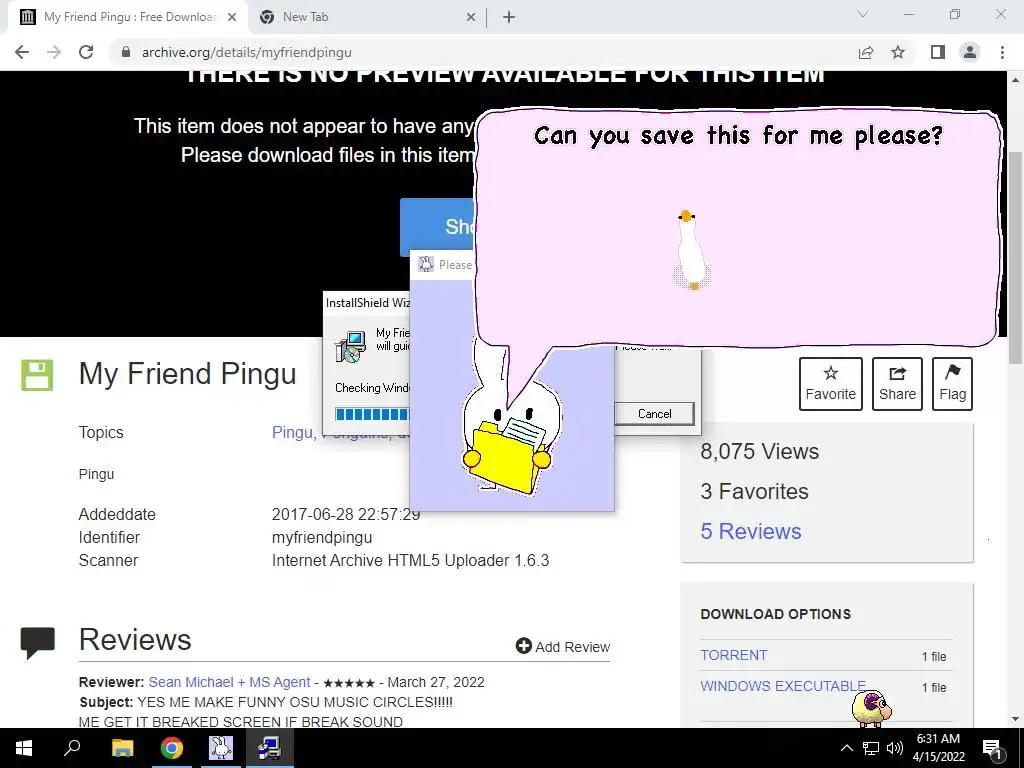
Task: Show hidden system tray icons
Action: [x=846, y=748]
